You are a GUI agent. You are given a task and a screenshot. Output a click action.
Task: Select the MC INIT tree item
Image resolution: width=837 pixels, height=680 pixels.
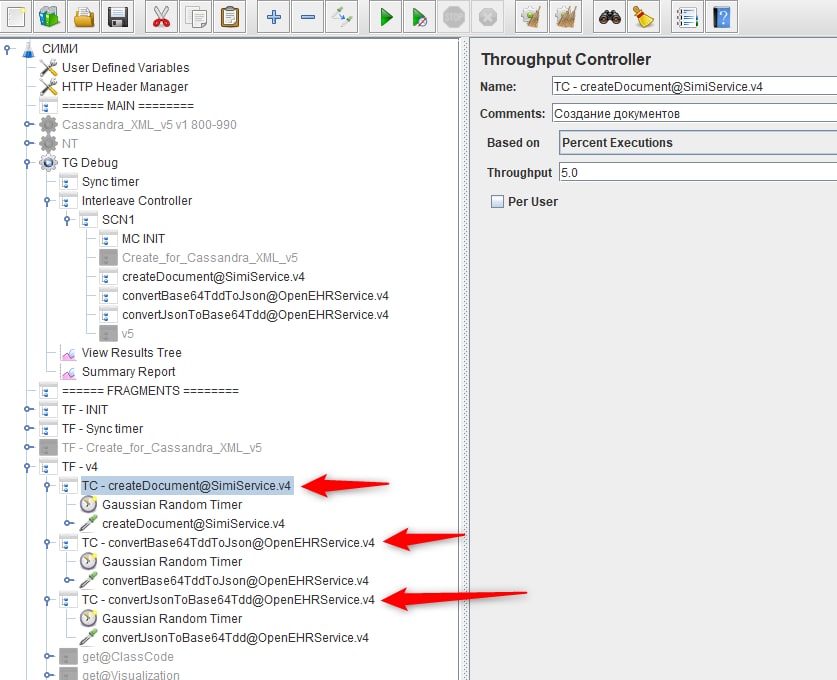point(143,239)
